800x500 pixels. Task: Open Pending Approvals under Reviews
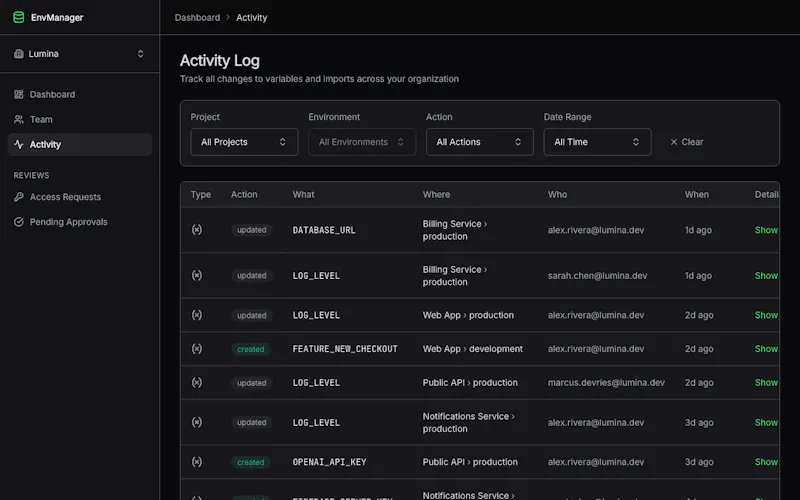click(x=80, y=222)
